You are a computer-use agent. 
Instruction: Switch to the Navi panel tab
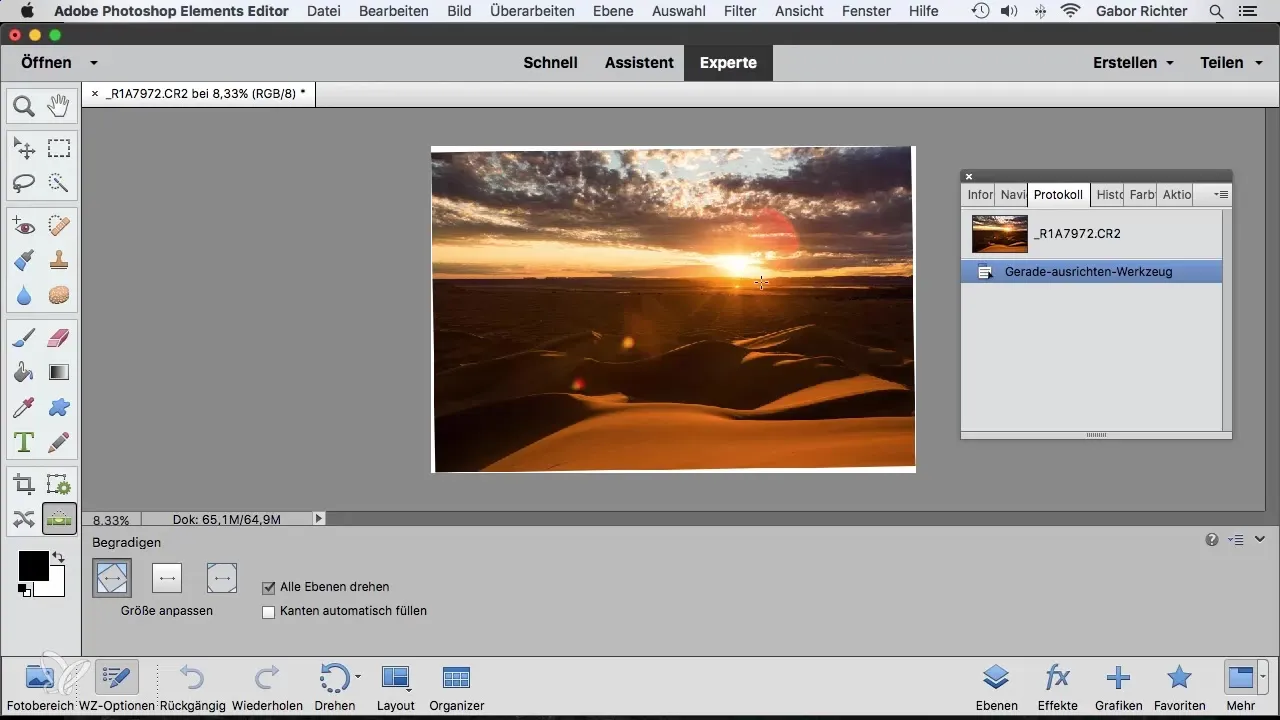pyautogui.click(x=1013, y=195)
